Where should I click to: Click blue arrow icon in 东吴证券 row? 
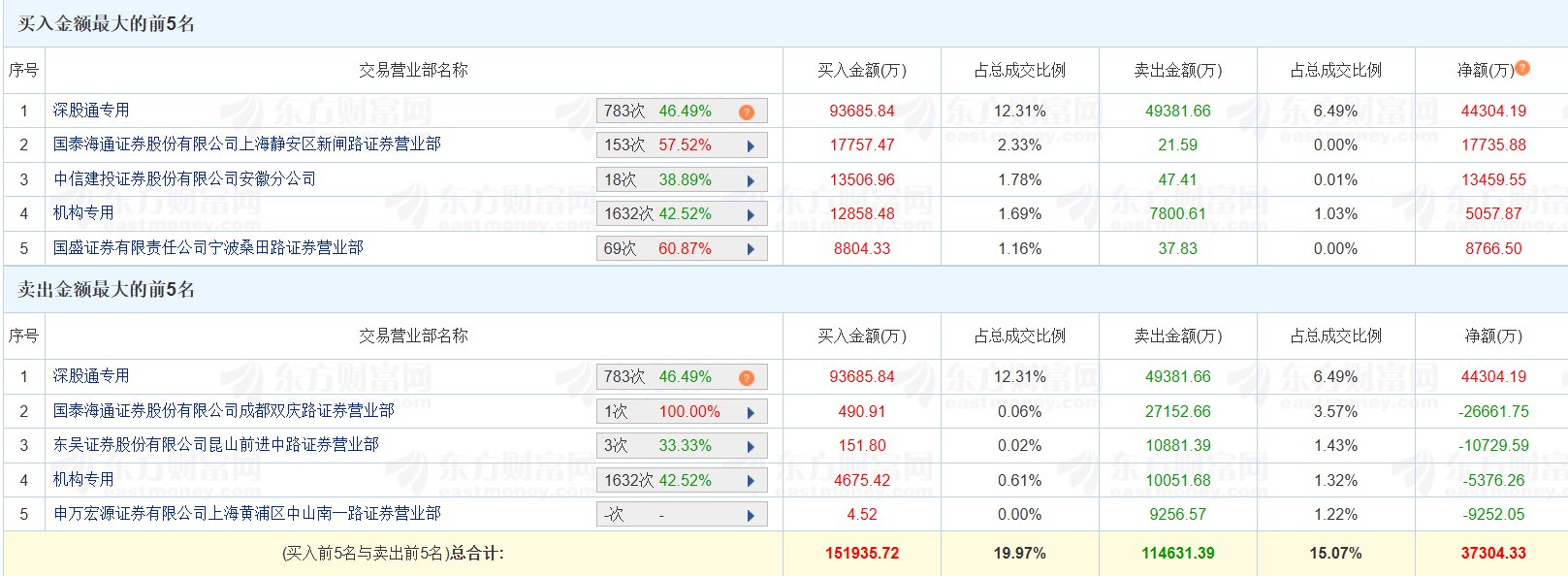coord(751,446)
